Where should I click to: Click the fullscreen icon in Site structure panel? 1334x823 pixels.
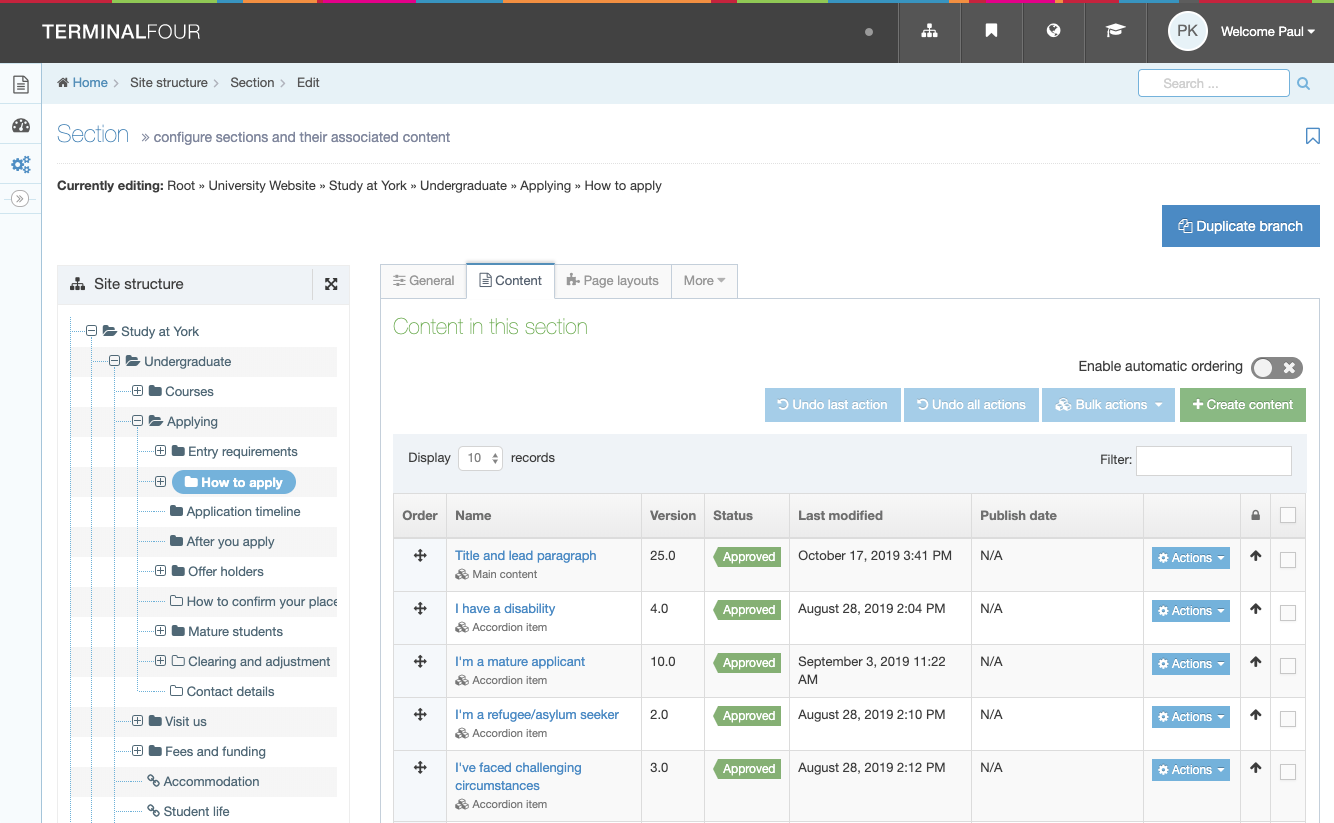tap(331, 284)
